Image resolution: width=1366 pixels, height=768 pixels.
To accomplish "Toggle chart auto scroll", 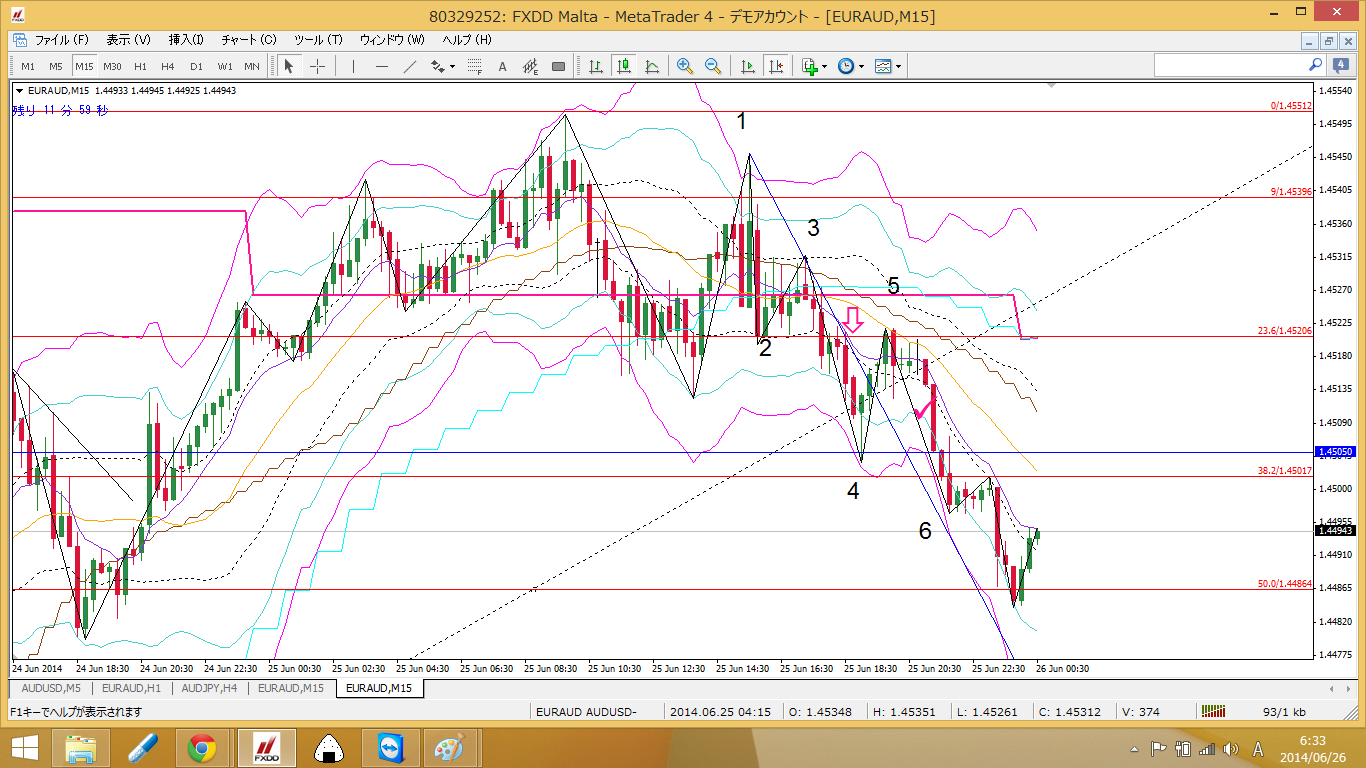I will pos(747,66).
